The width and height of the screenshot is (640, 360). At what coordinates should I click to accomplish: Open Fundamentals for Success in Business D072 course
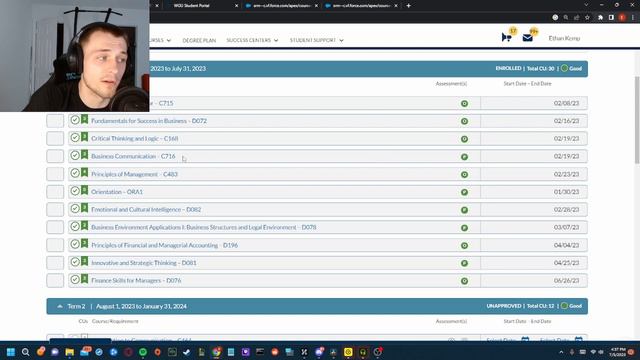coord(149,121)
